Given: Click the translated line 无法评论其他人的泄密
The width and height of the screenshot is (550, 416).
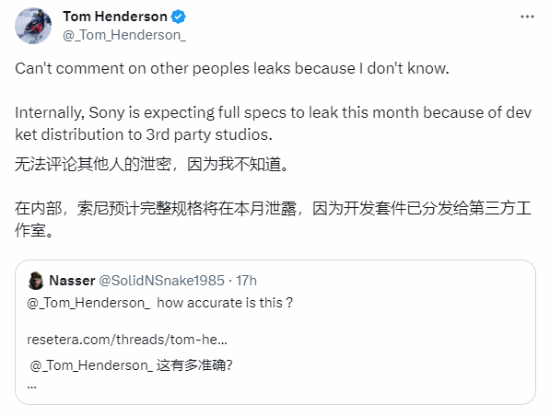Looking at the screenshot, I should [x=152, y=164].
